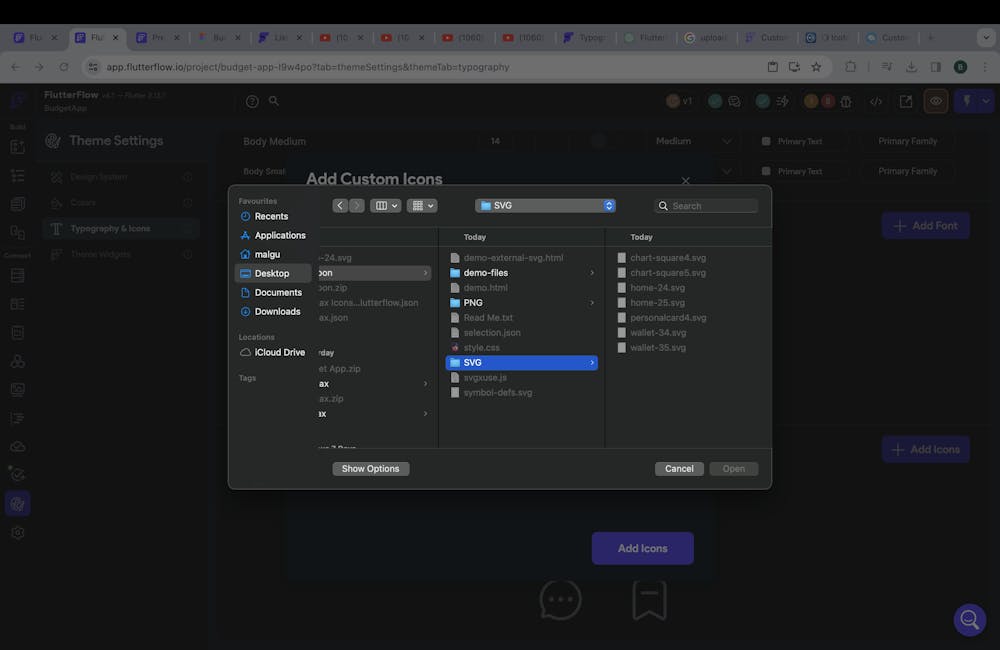Select the Desktop item in Finder favourites
The height and width of the screenshot is (650, 1000).
point(271,272)
